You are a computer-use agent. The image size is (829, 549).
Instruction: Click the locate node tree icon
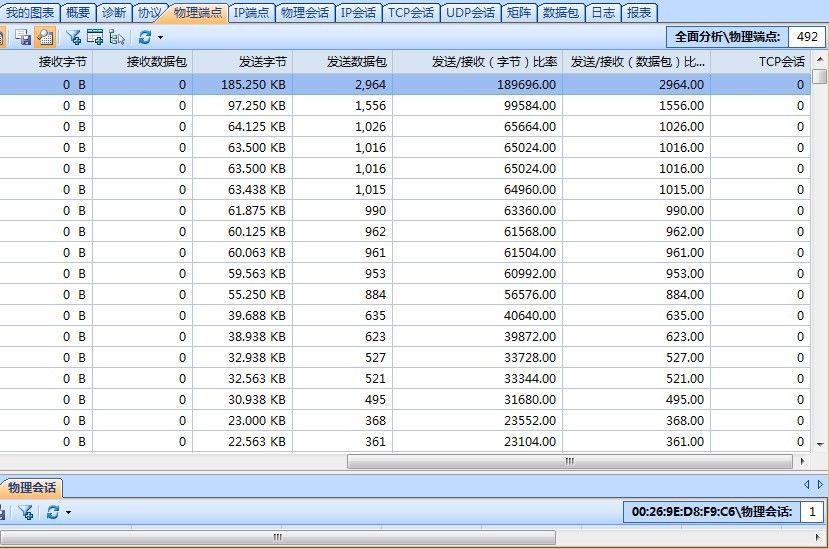[x=117, y=37]
